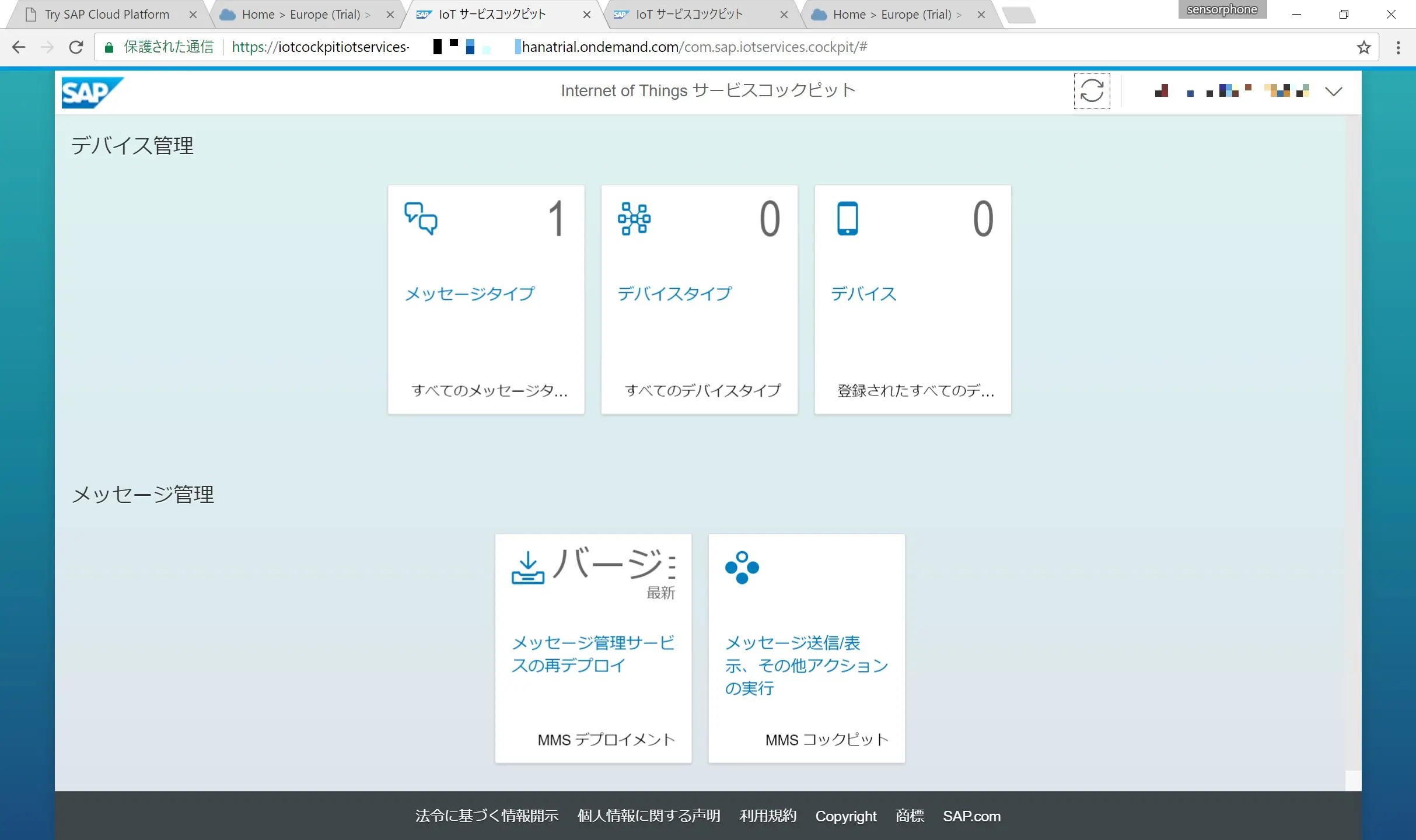
Task: Click すべてのメッセージタ... subtitle
Action: tap(490, 390)
